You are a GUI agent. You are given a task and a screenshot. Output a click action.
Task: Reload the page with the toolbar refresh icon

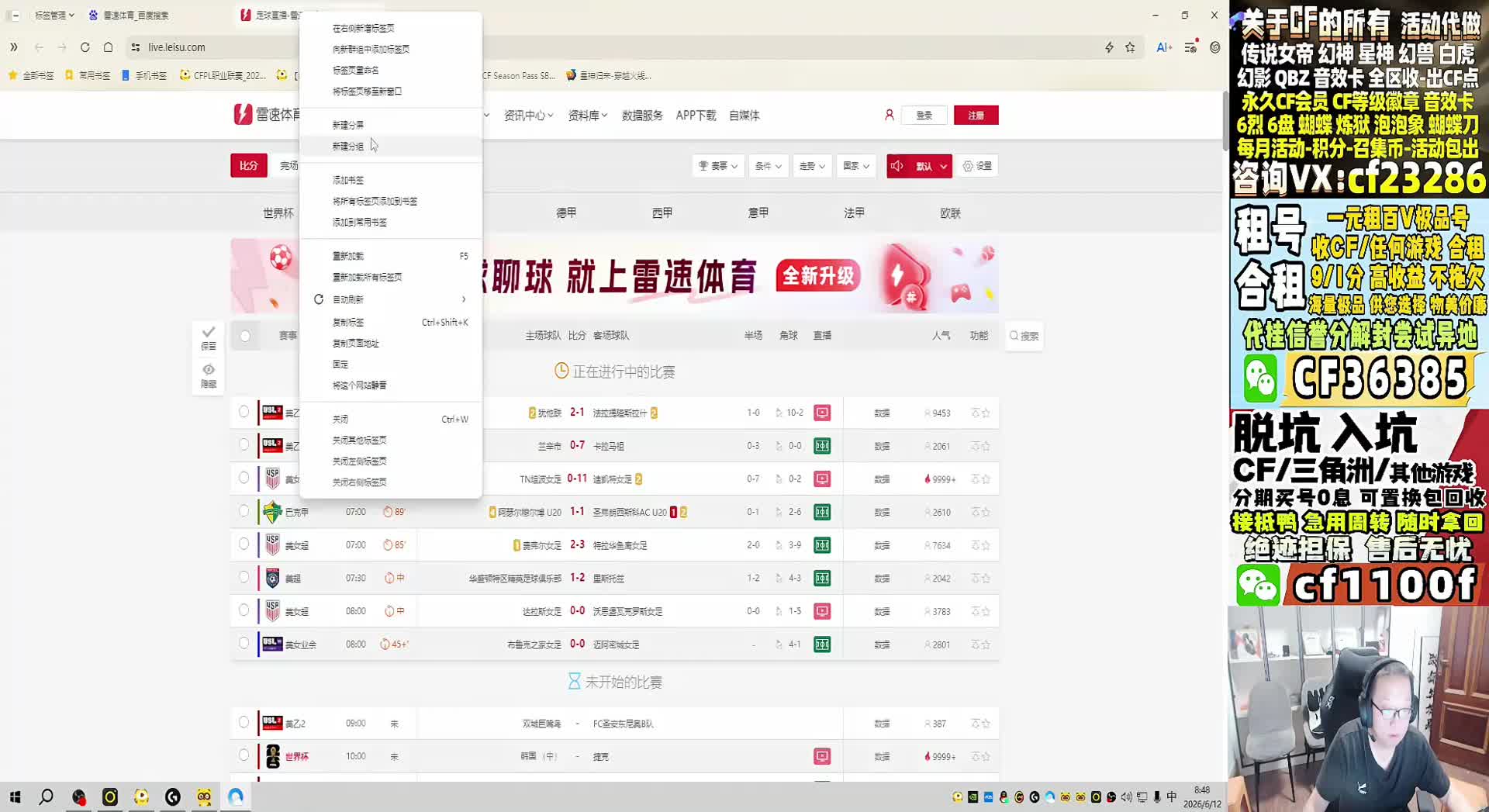coord(85,47)
